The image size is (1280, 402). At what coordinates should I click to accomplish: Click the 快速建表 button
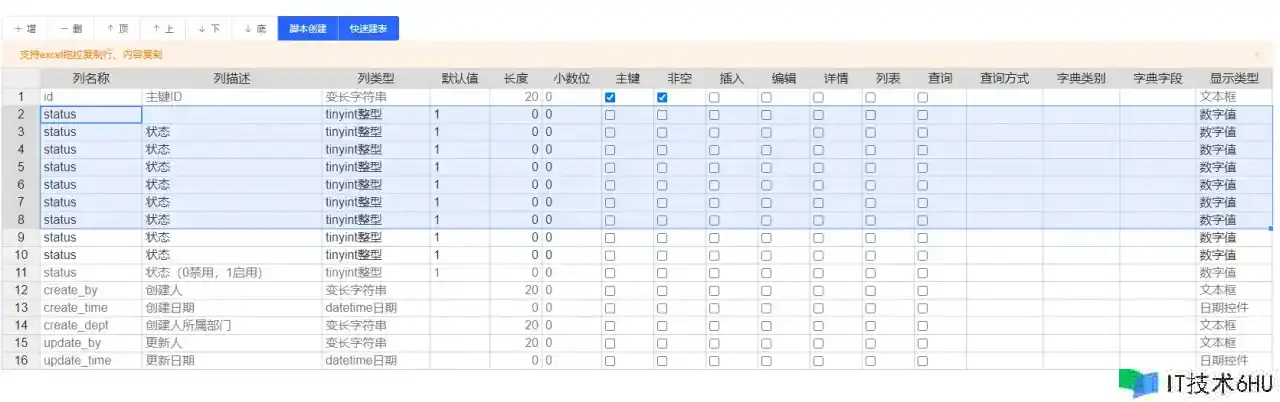pyautogui.click(x=368, y=29)
